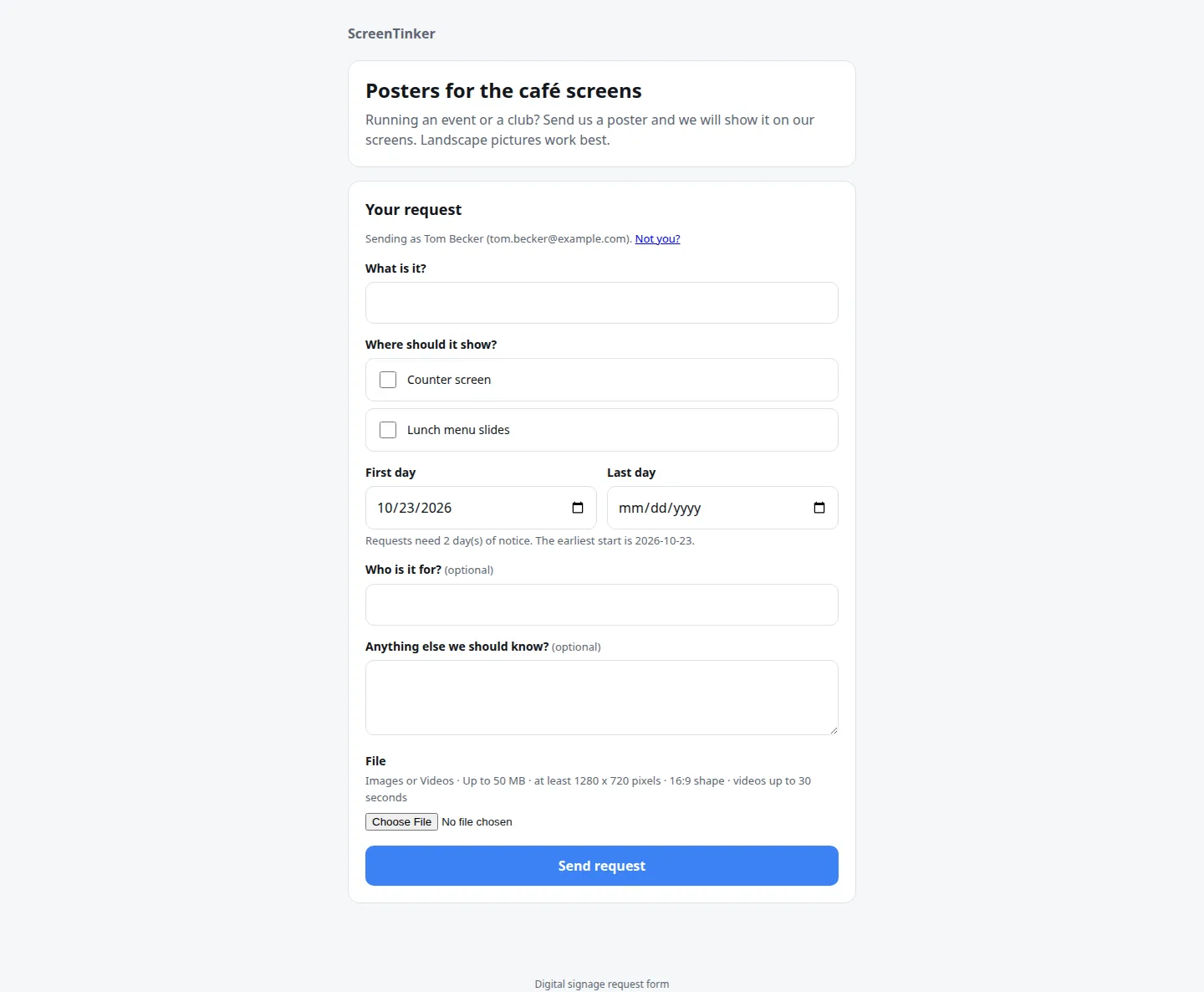Click the Lunch menu slides label
This screenshot has height=992, width=1204.
458,430
